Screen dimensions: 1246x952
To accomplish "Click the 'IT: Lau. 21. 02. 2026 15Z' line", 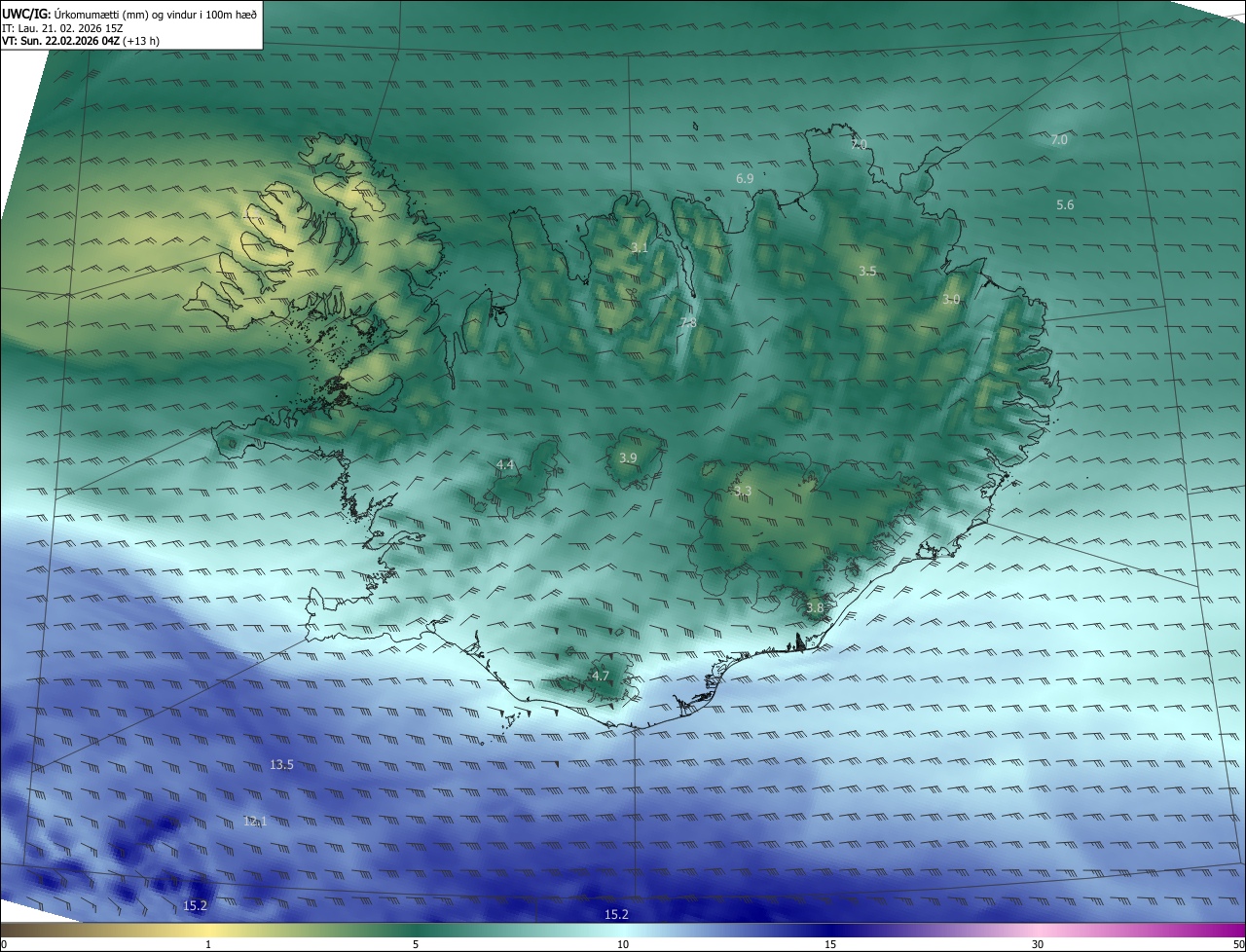I will 62,28.
